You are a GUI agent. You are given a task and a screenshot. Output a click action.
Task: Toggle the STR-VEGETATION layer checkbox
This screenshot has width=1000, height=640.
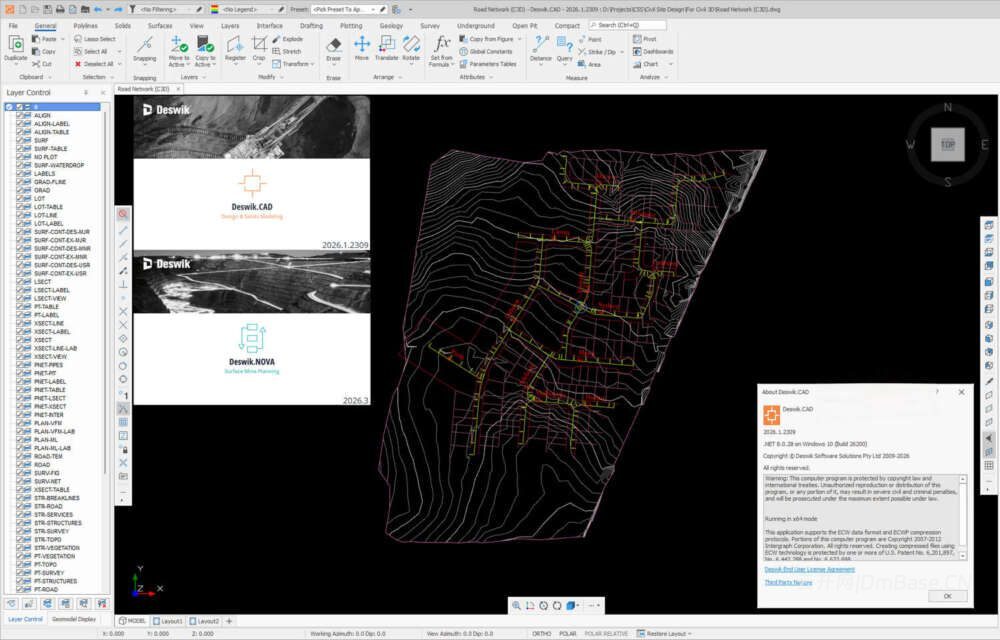(20, 548)
